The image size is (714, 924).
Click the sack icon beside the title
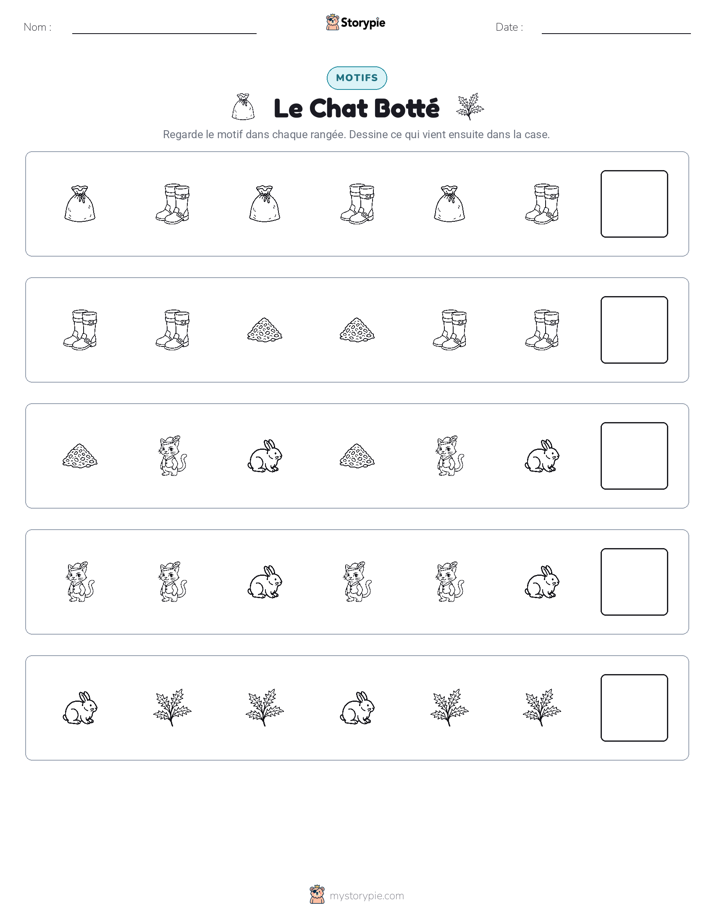pyautogui.click(x=243, y=107)
